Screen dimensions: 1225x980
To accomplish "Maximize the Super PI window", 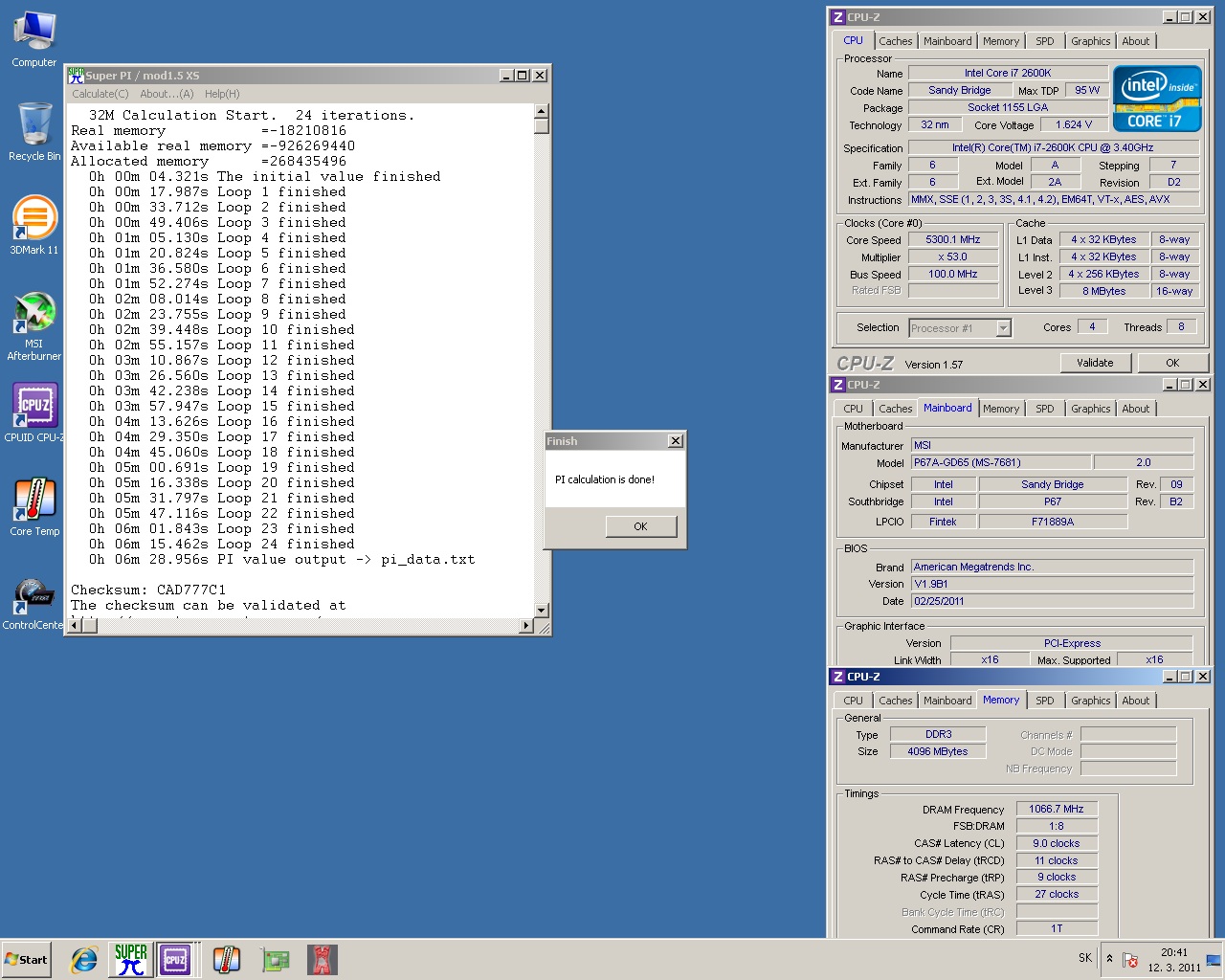I will coord(523,75).
